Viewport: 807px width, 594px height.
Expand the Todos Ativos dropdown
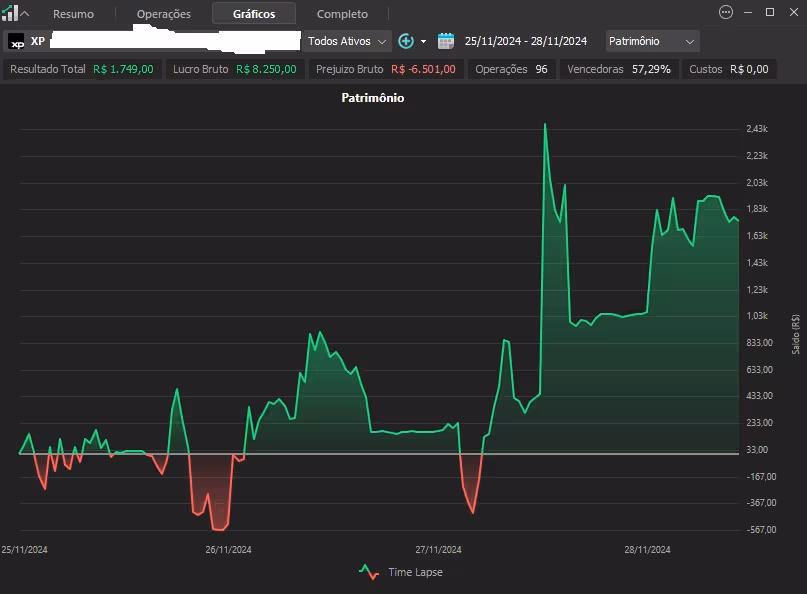347,41
